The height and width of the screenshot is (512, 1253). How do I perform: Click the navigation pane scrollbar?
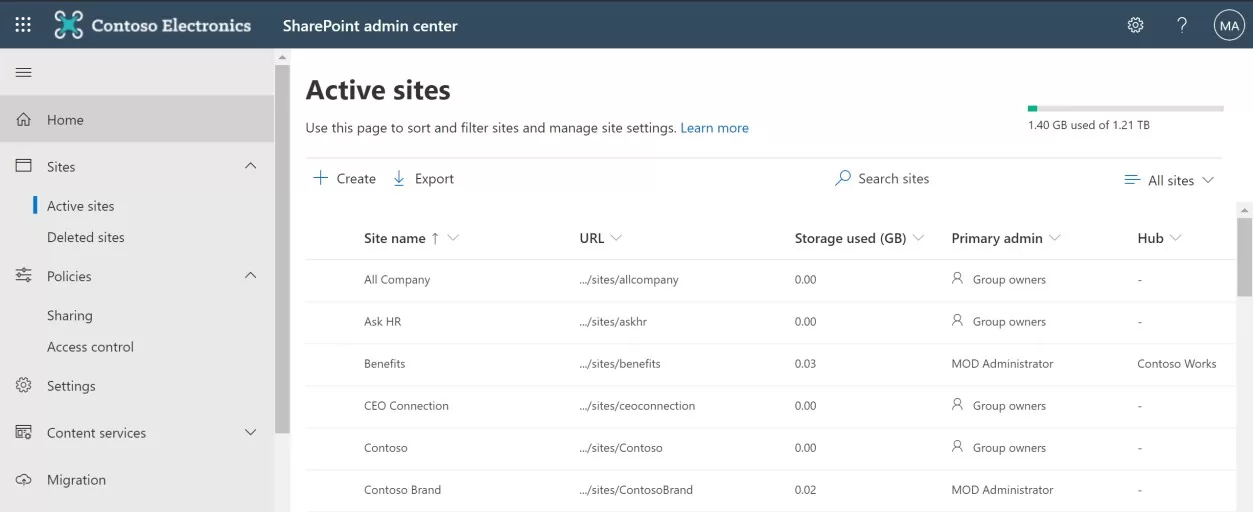pyautogui.click(x=282, y=248)
